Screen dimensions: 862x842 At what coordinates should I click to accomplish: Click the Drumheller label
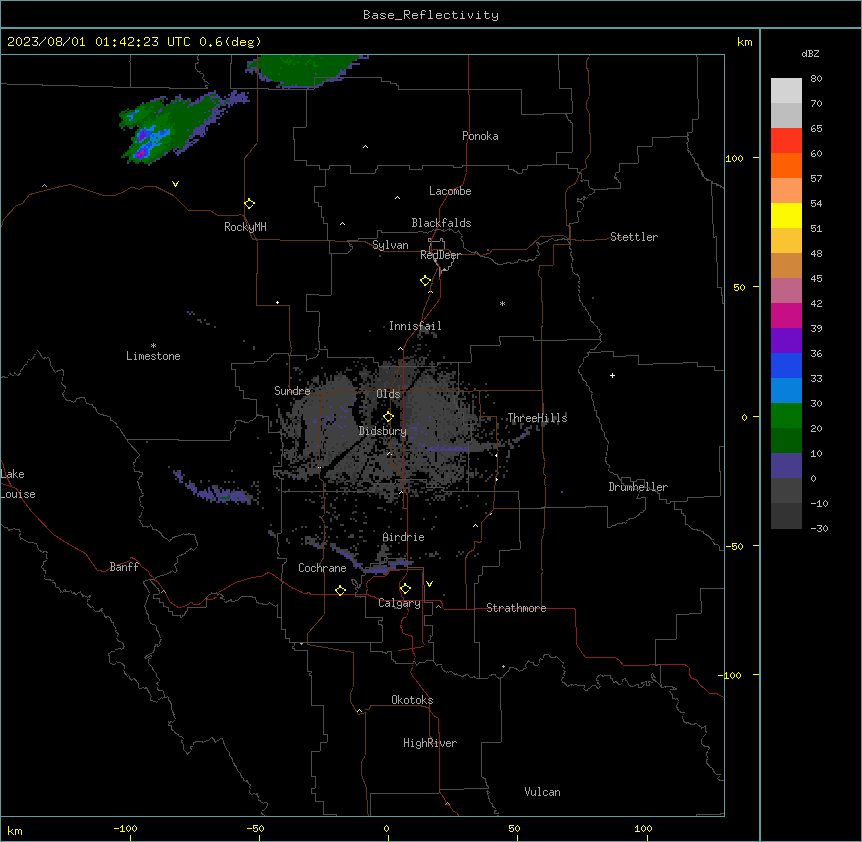[638, 487]
